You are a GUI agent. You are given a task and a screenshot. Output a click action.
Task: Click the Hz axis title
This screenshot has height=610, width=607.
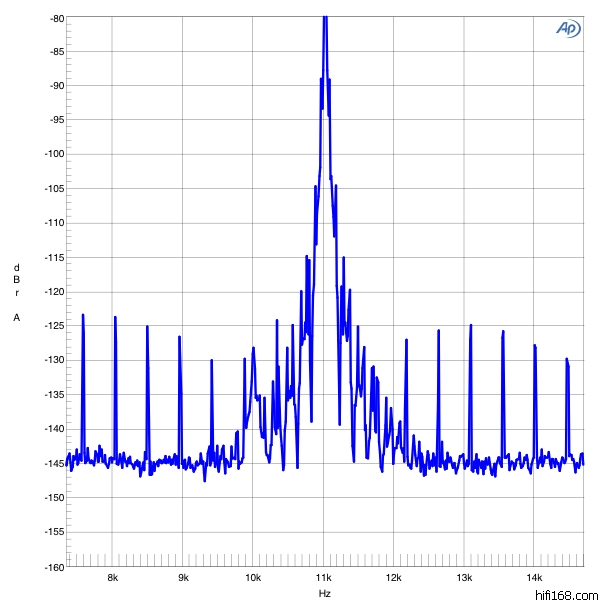pos(324,594)
